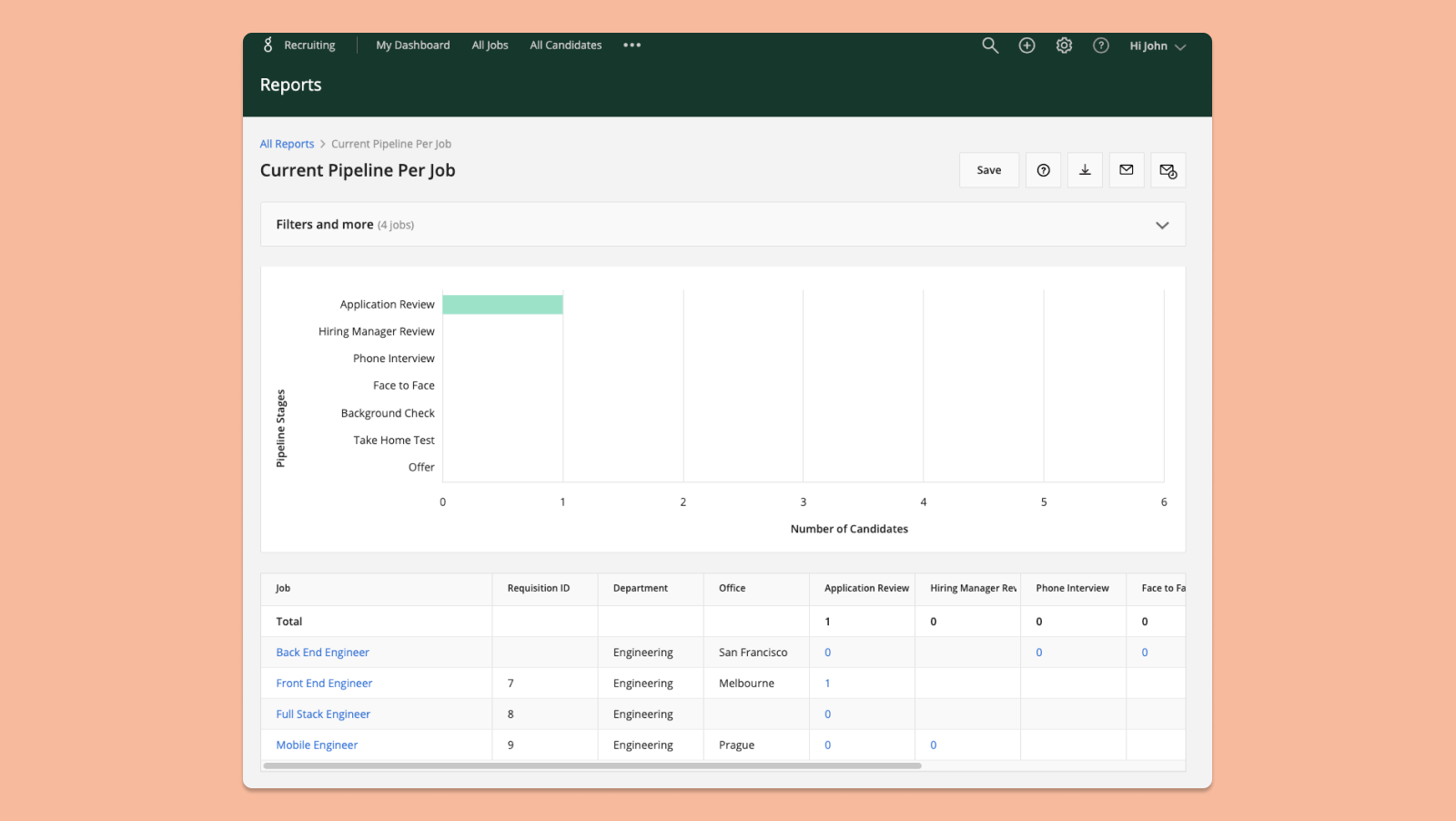This screenshot has width=1456, height=821.
Task: Click the green Application Review bar
Action: [x=502, y=305]
